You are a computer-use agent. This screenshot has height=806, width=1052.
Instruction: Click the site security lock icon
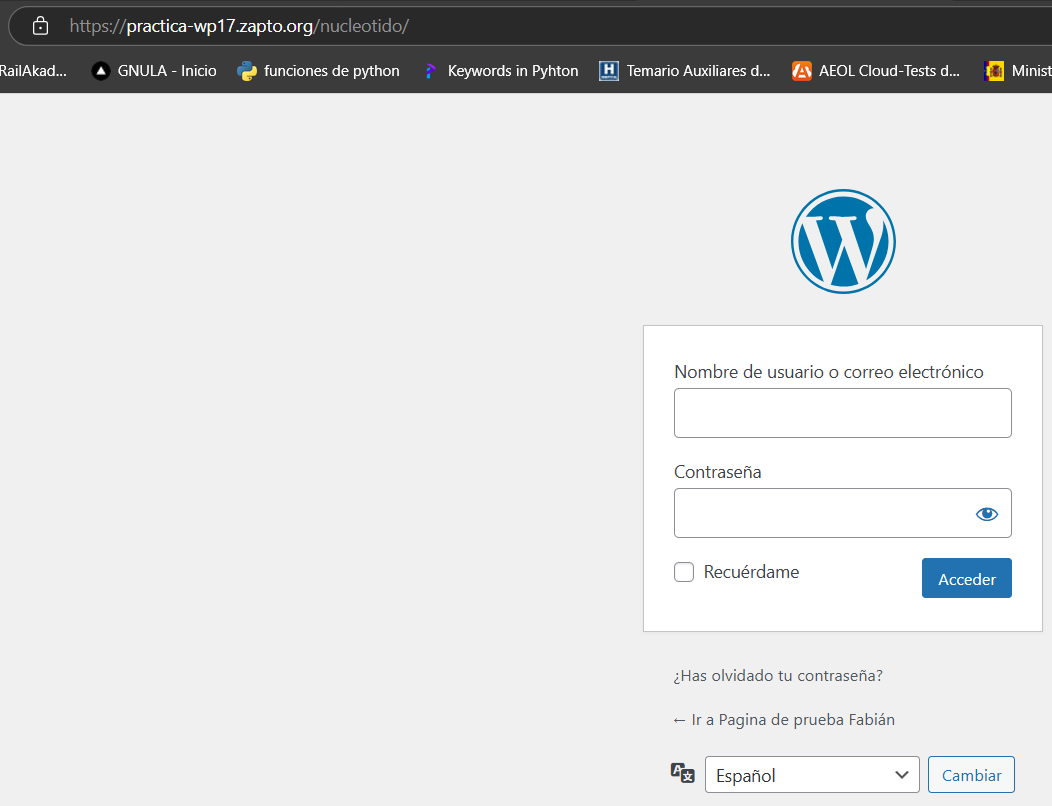(40, 26)
